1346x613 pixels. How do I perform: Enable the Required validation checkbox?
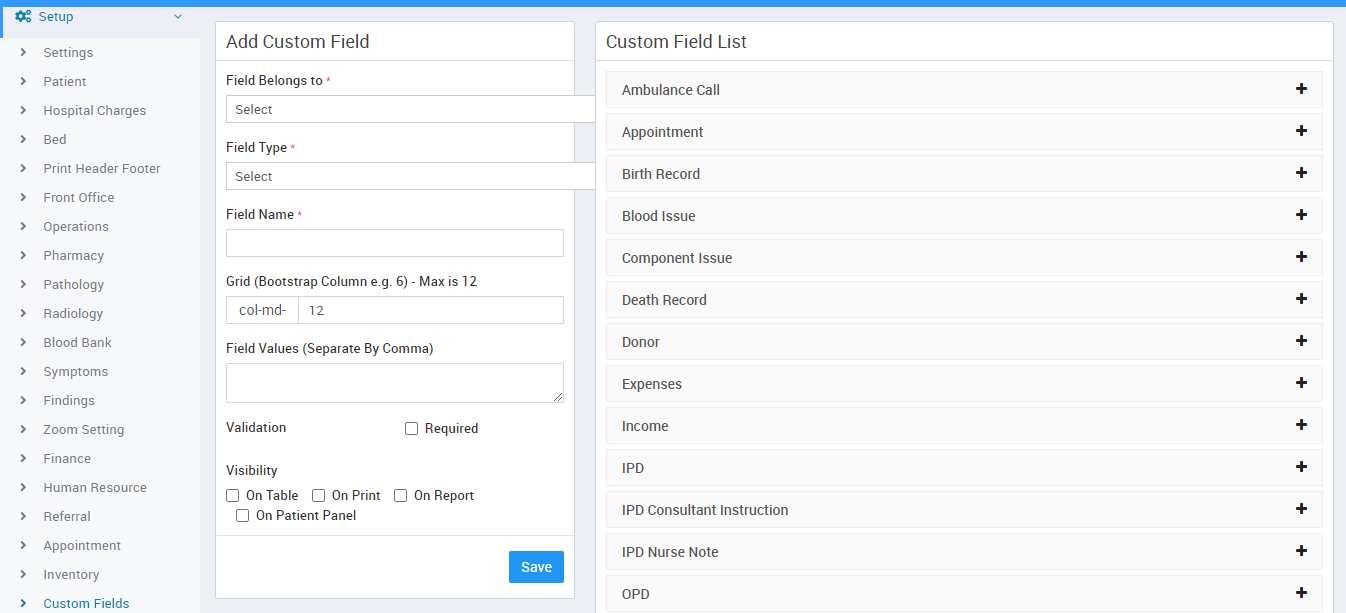point(411,429)
